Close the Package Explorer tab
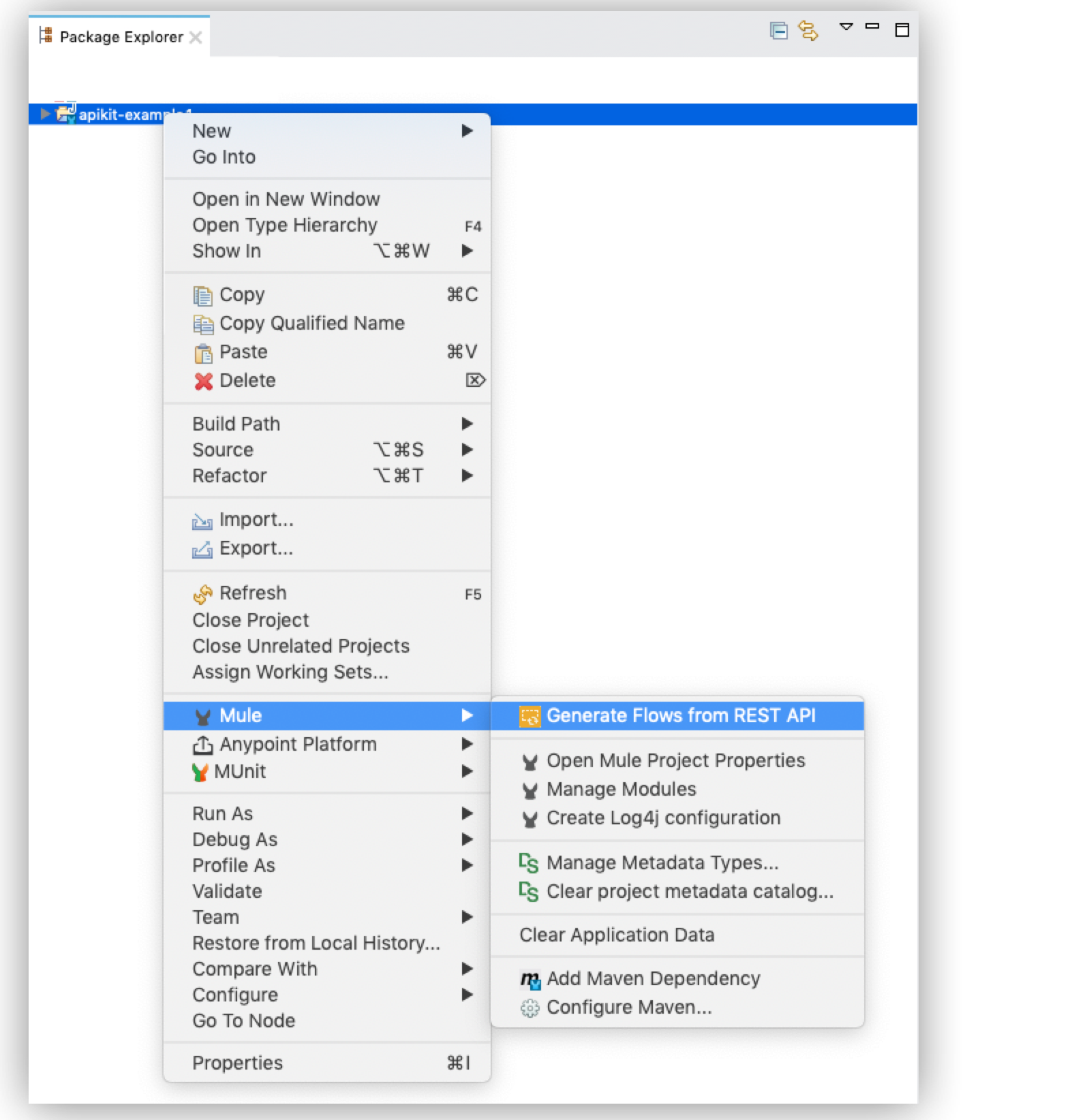 [x=196, y=37]
